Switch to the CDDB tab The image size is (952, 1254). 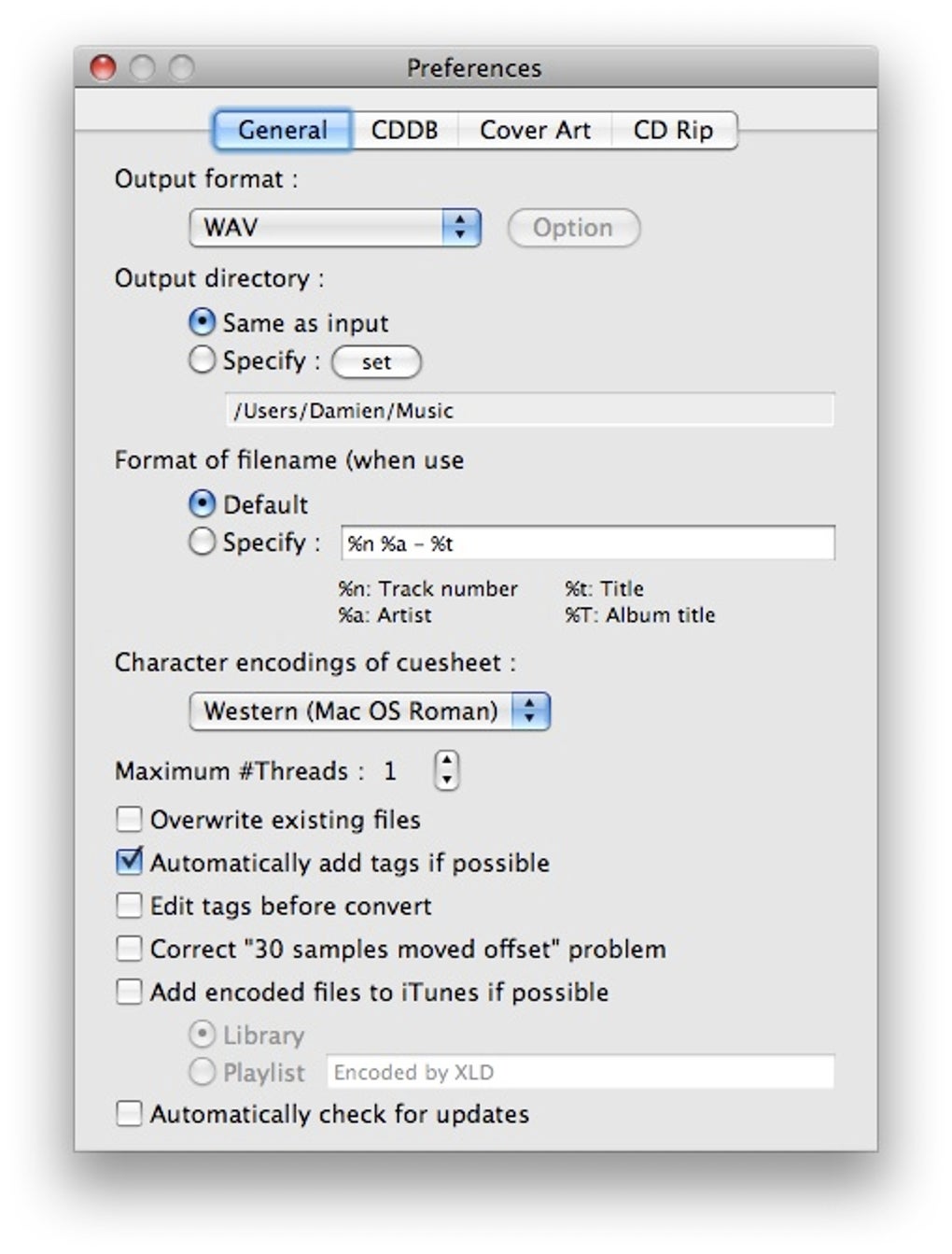point(404,130)
